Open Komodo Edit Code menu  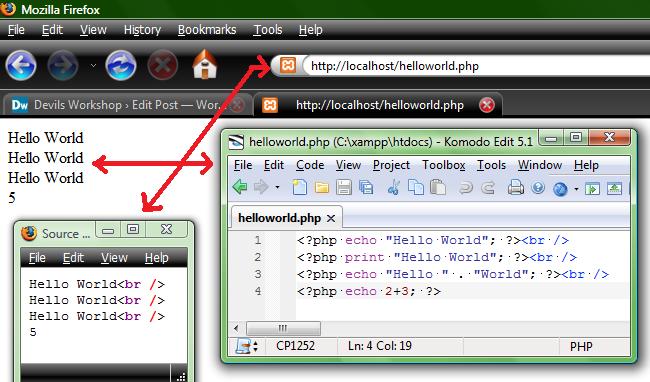click(x=310, y=165)
